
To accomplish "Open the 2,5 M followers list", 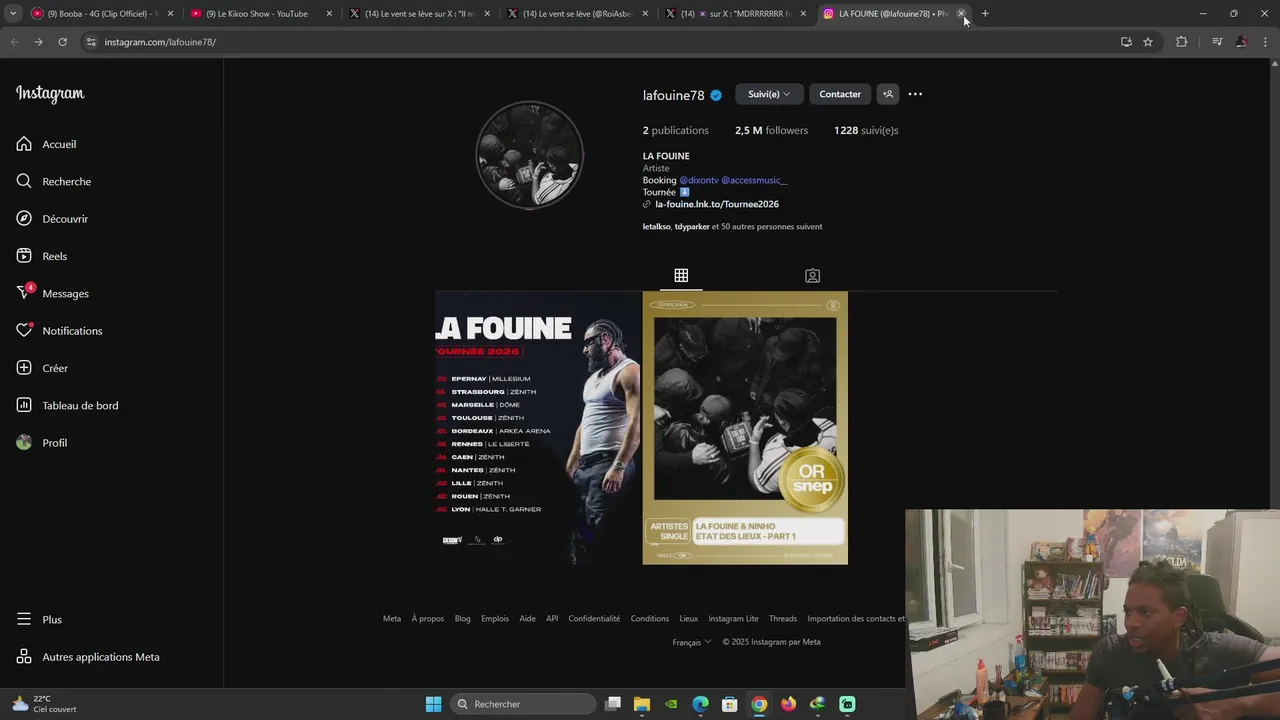I will pyautogui.click(x=771, y=130).
